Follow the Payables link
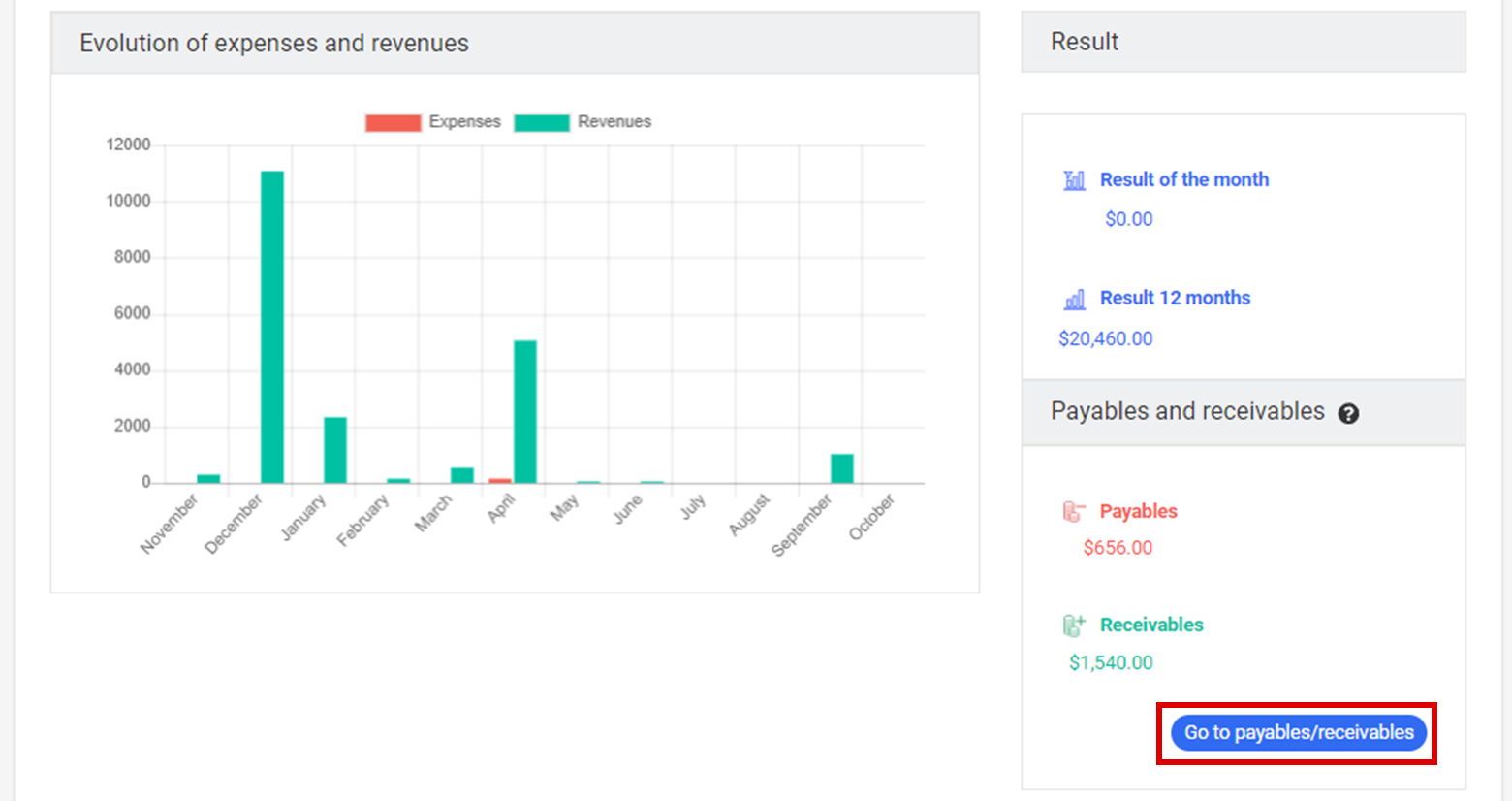The height and width of the screenshot is (801, 1512). click(1138, 511)
